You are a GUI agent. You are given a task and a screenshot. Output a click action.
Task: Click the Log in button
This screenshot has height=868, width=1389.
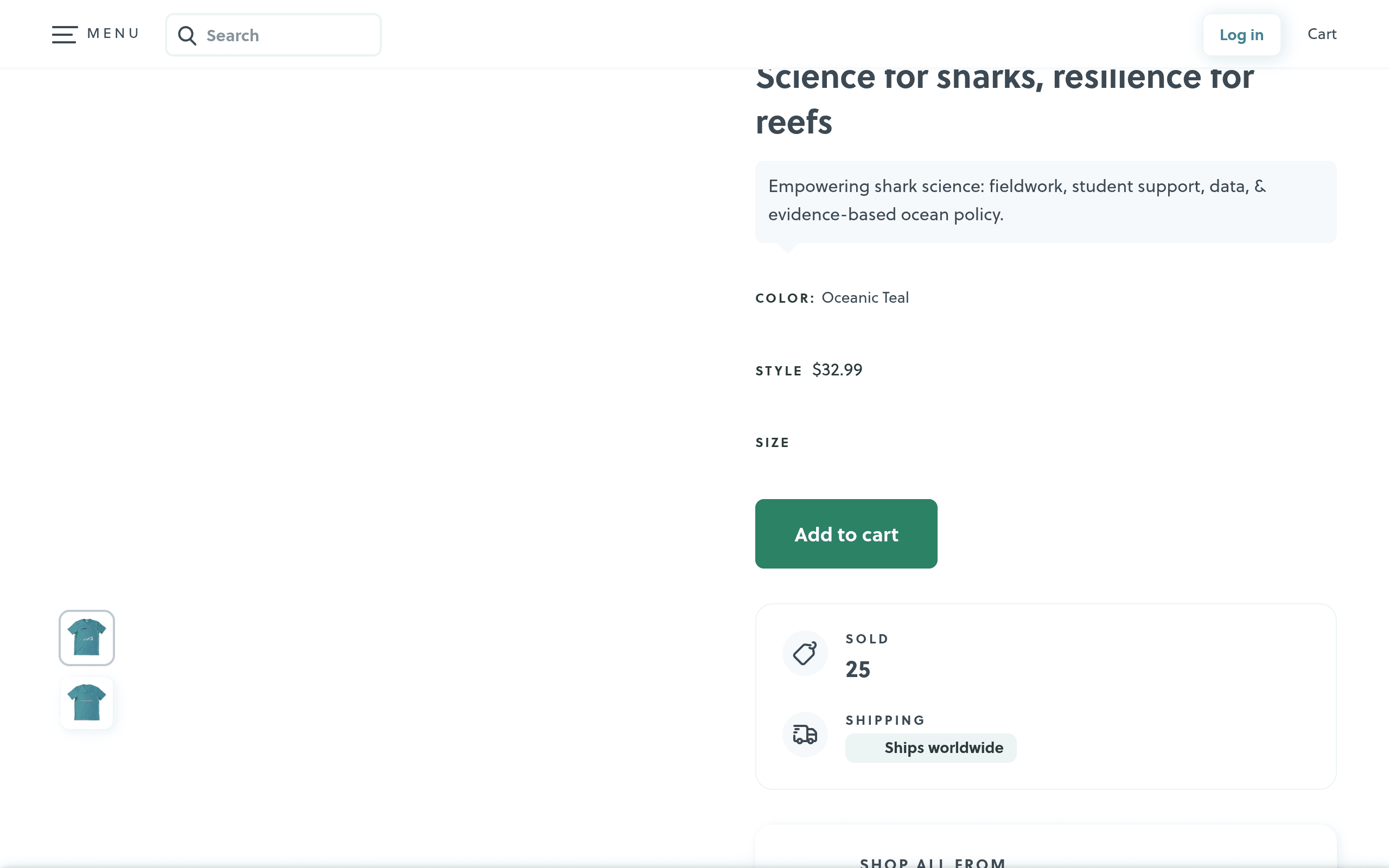[1241, 35]
